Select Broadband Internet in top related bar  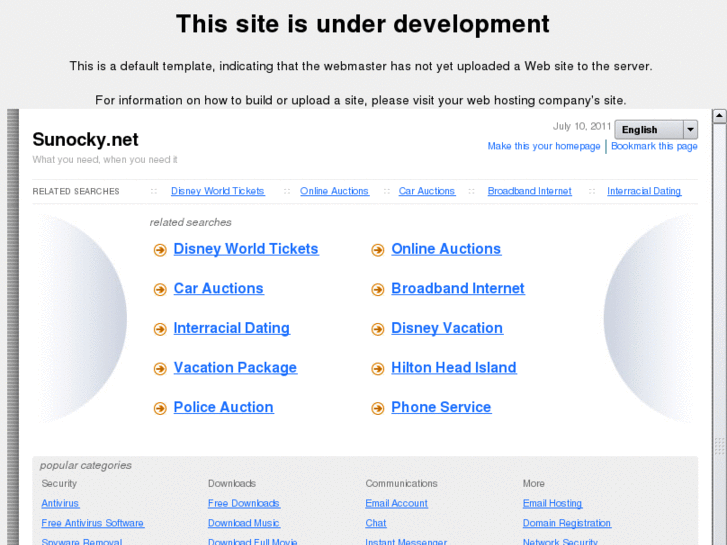(x=529, y=191)
